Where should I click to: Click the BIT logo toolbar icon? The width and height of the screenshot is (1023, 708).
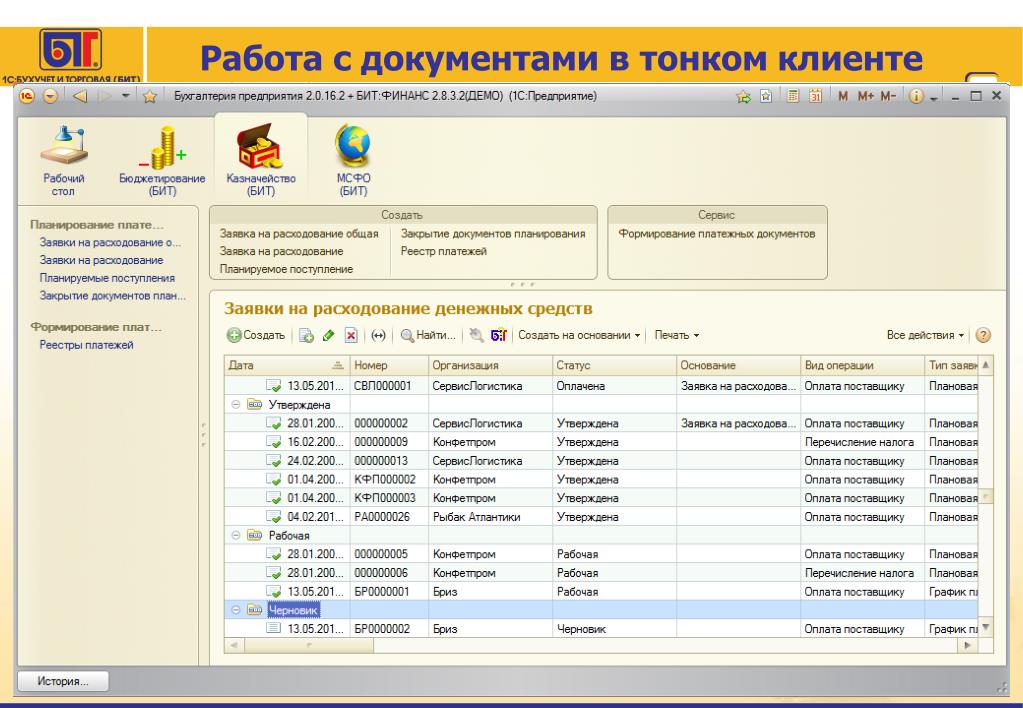tap(499, 335)
